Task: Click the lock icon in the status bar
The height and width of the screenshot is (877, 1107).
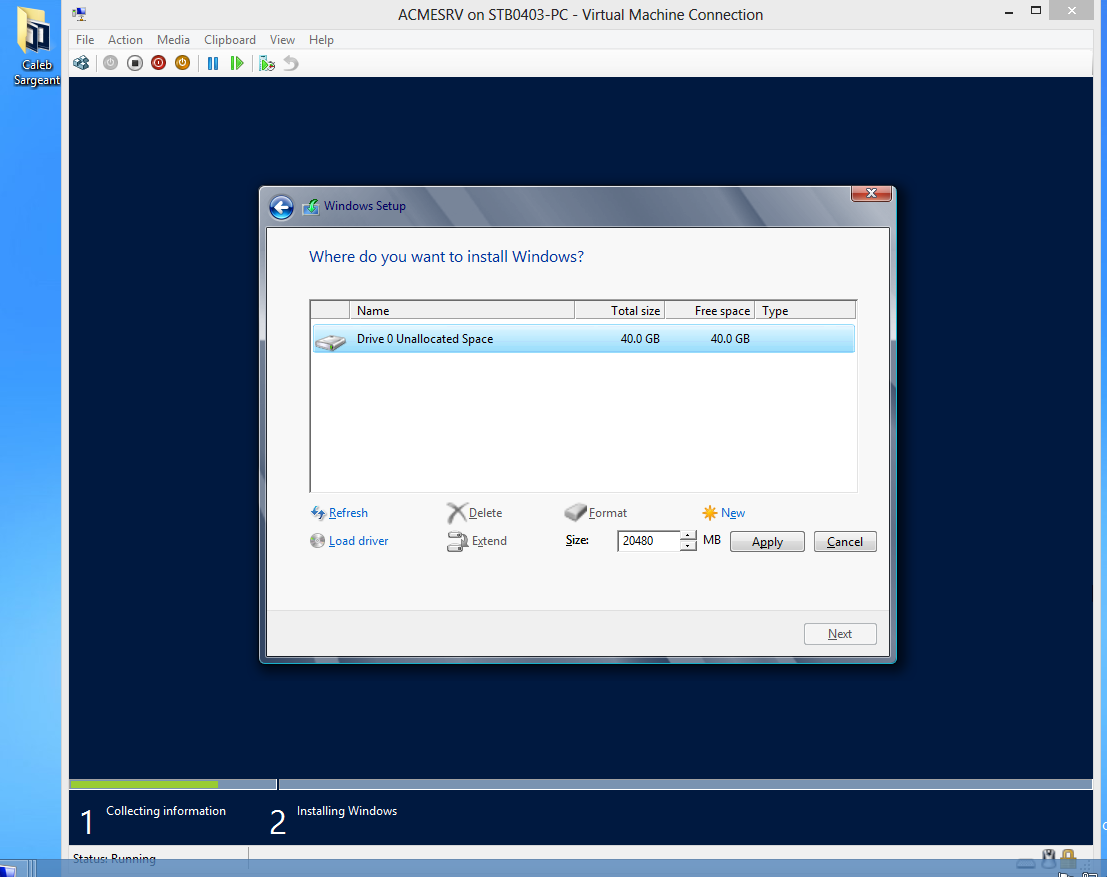Action: click(1068, 857)
